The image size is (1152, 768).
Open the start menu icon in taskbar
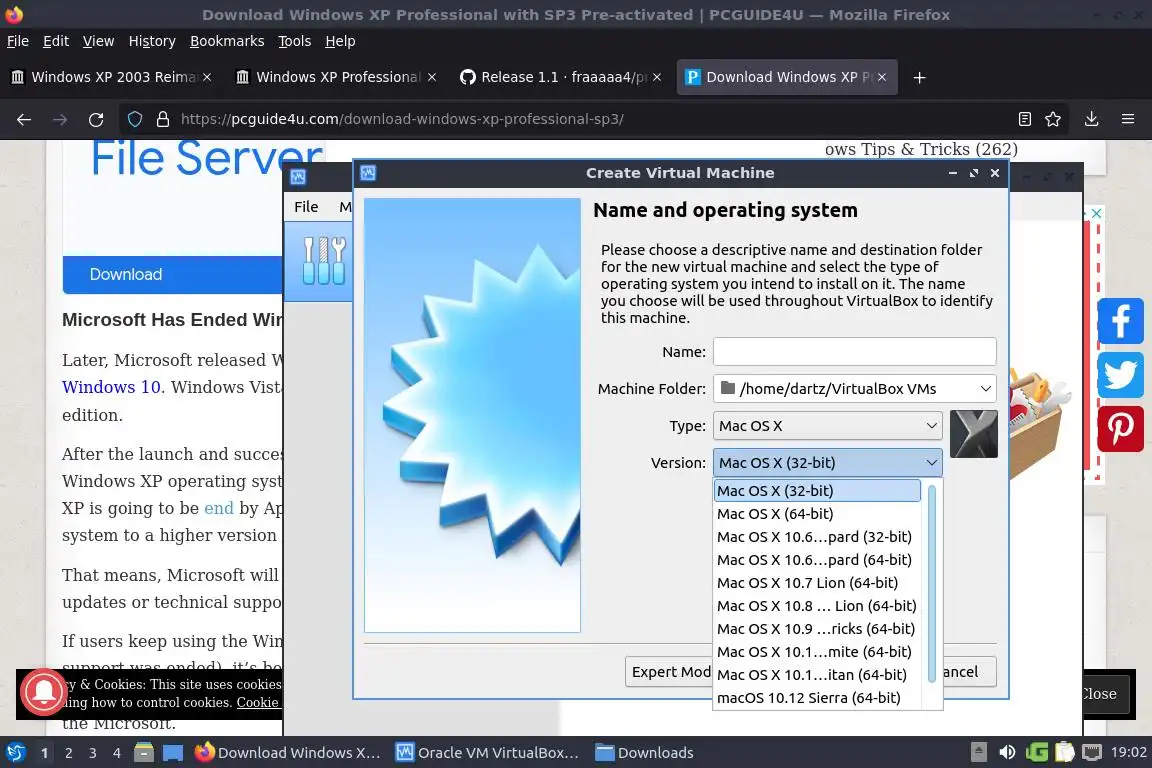[x=15, y=753]
